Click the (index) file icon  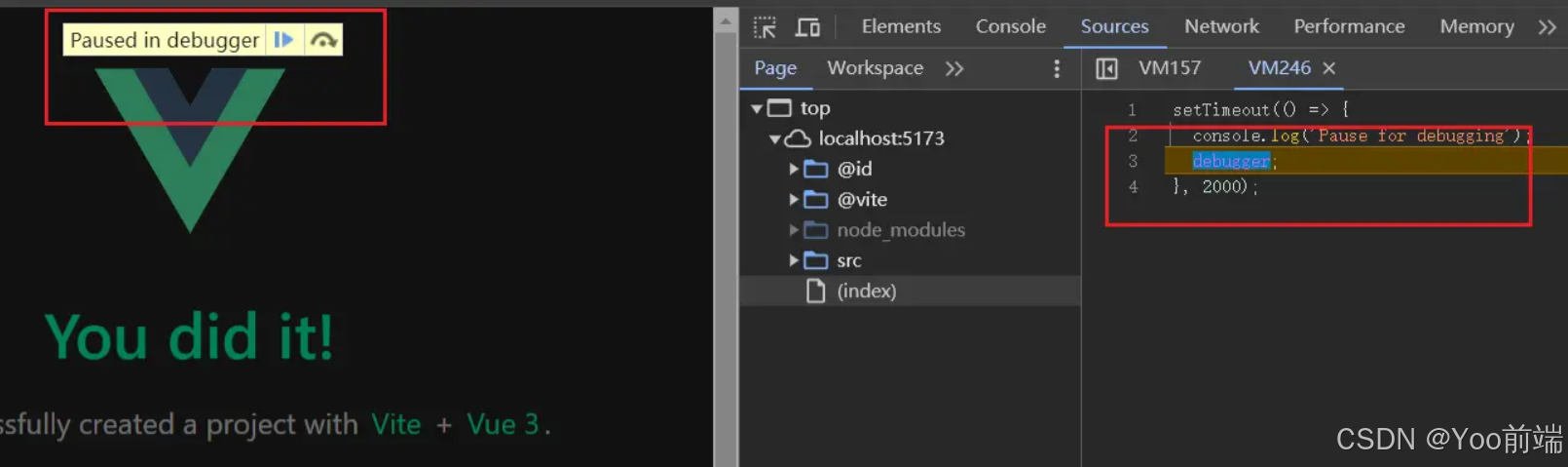tap(816, 291)
